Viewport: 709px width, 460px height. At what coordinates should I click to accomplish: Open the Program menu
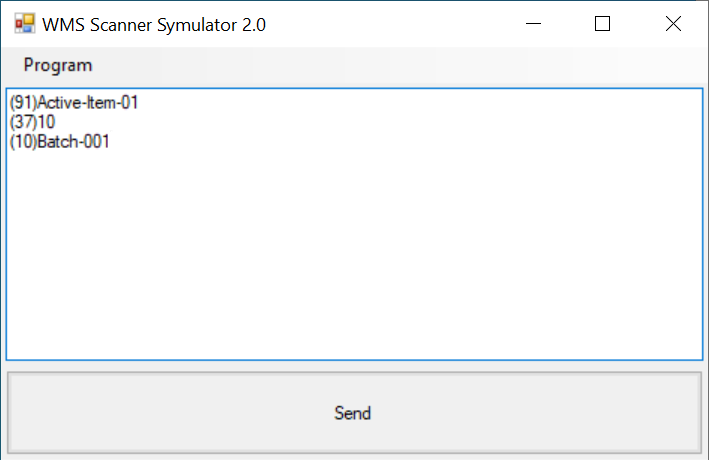58,66
